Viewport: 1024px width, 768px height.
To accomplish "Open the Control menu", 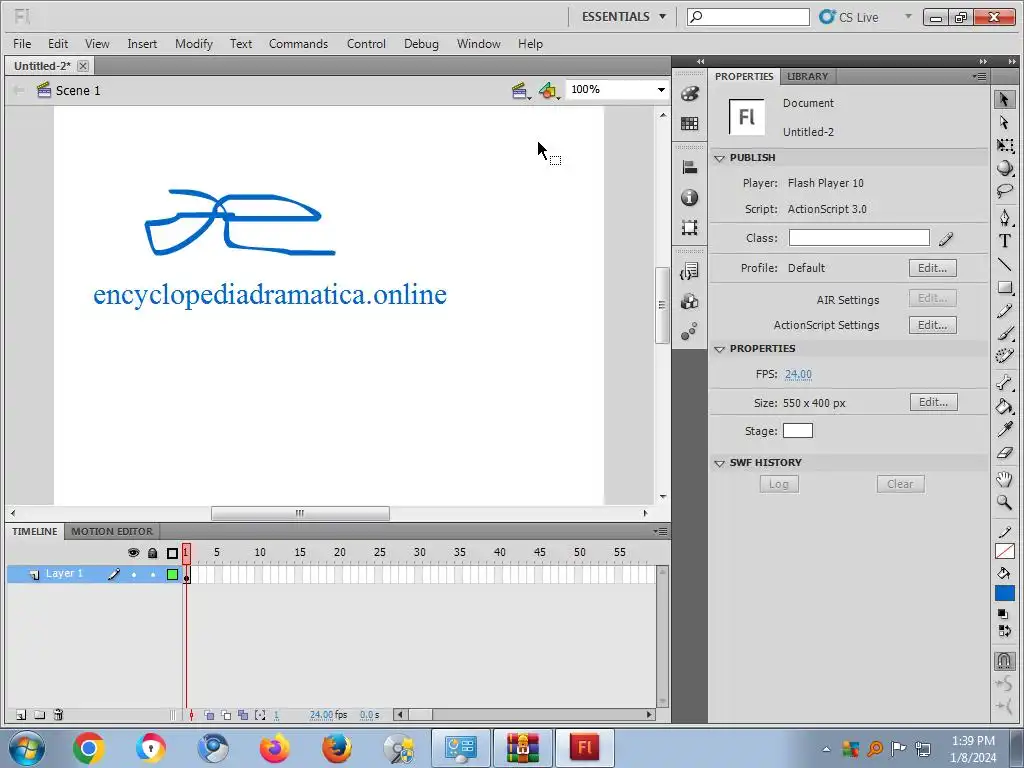I will (x=366, y=44).
